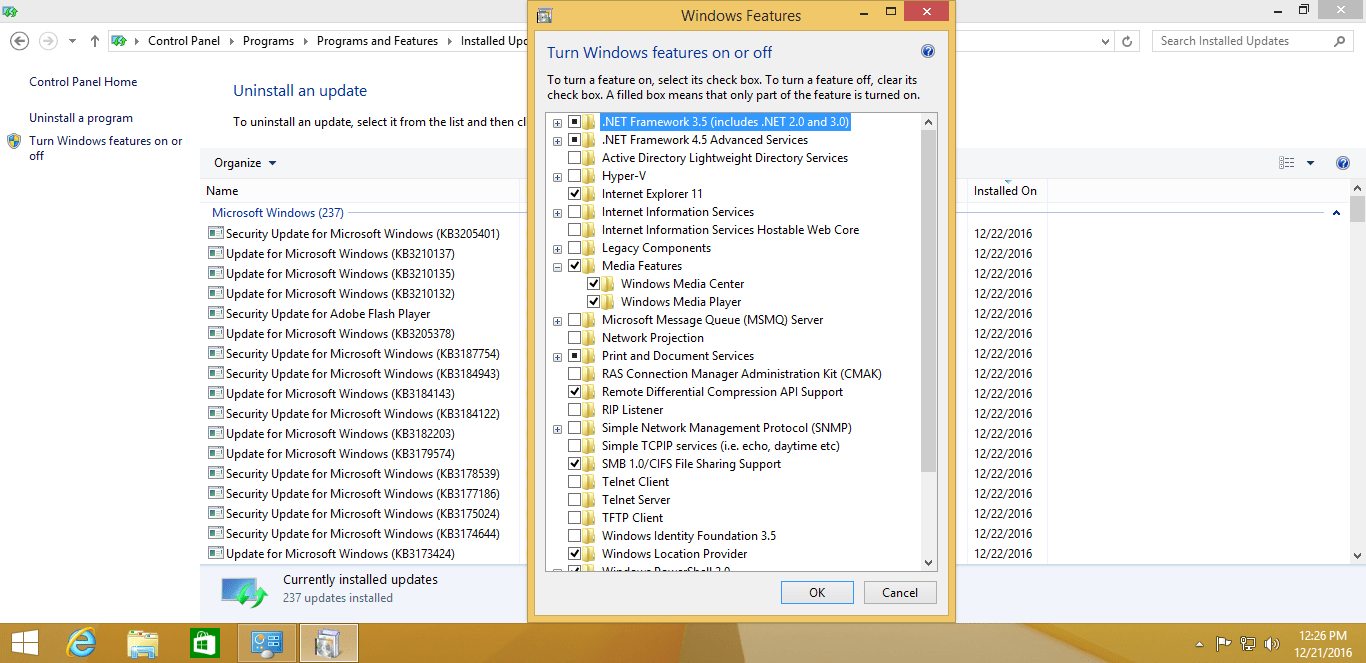Enable Telnet Client checkbox
The width and height of the screenshot is (1366, 663).
tap(575, 482)
